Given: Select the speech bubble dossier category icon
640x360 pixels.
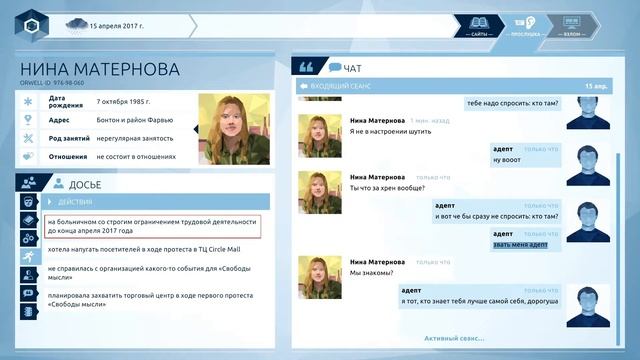Looking at the screenshot, I should click(x=28, y=293).
